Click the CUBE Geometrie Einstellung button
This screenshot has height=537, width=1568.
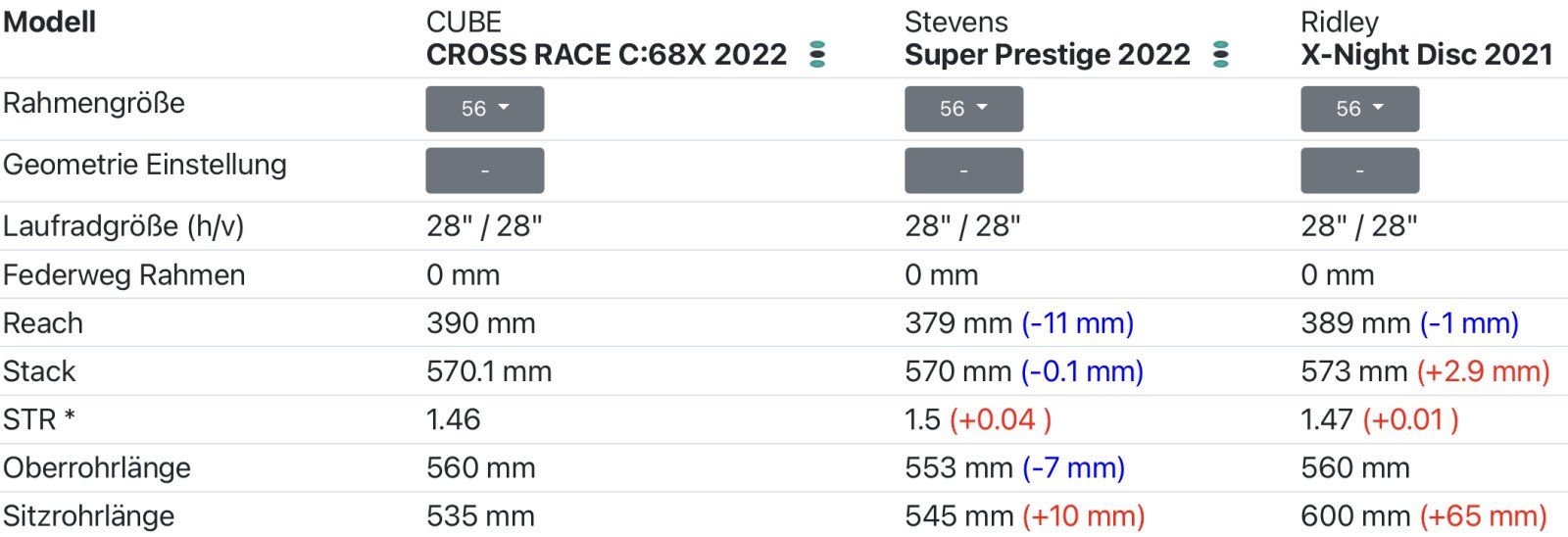click(x=484, y=171)
